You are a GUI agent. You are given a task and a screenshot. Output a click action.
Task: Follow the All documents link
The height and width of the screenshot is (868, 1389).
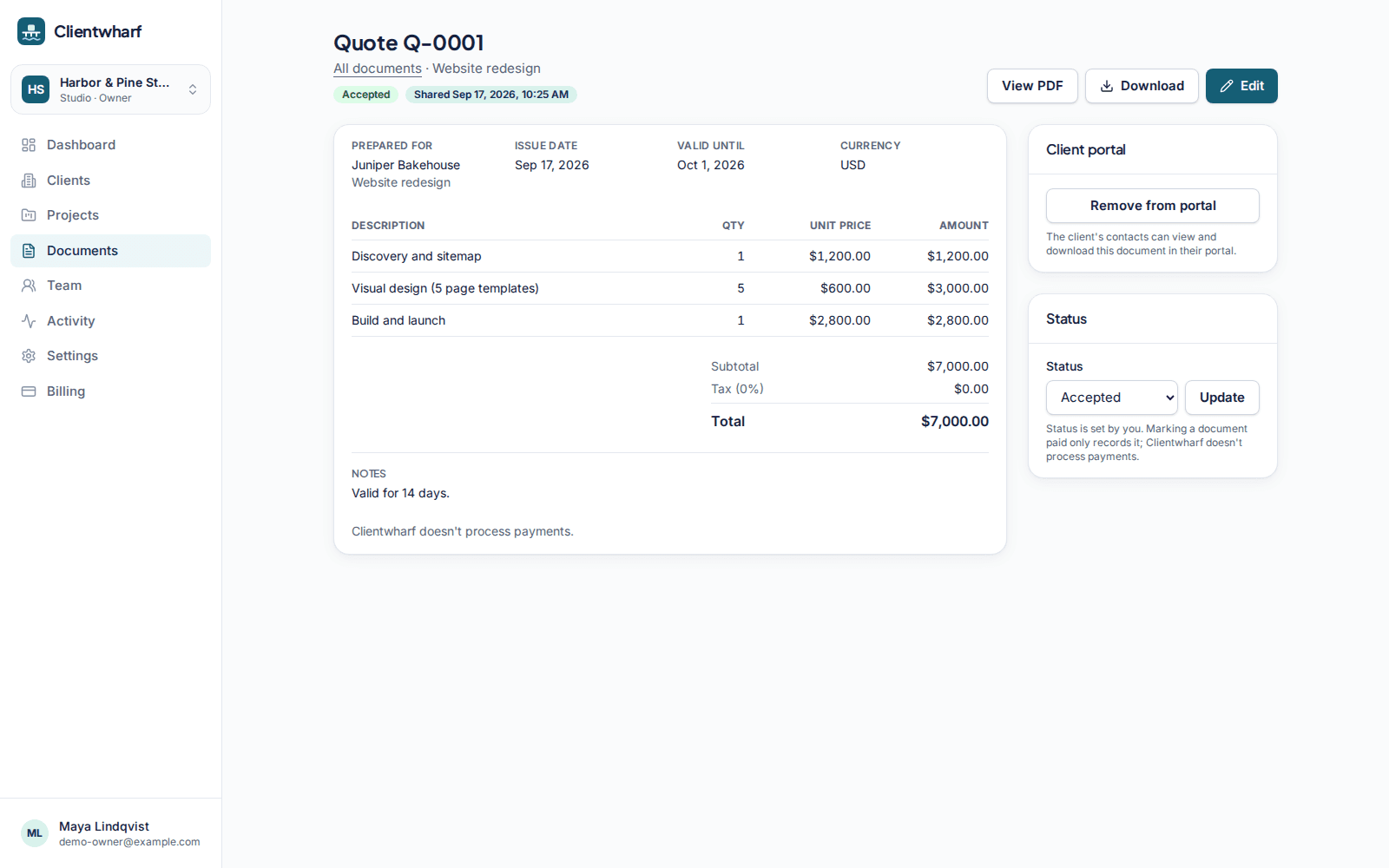click(378, 69)
